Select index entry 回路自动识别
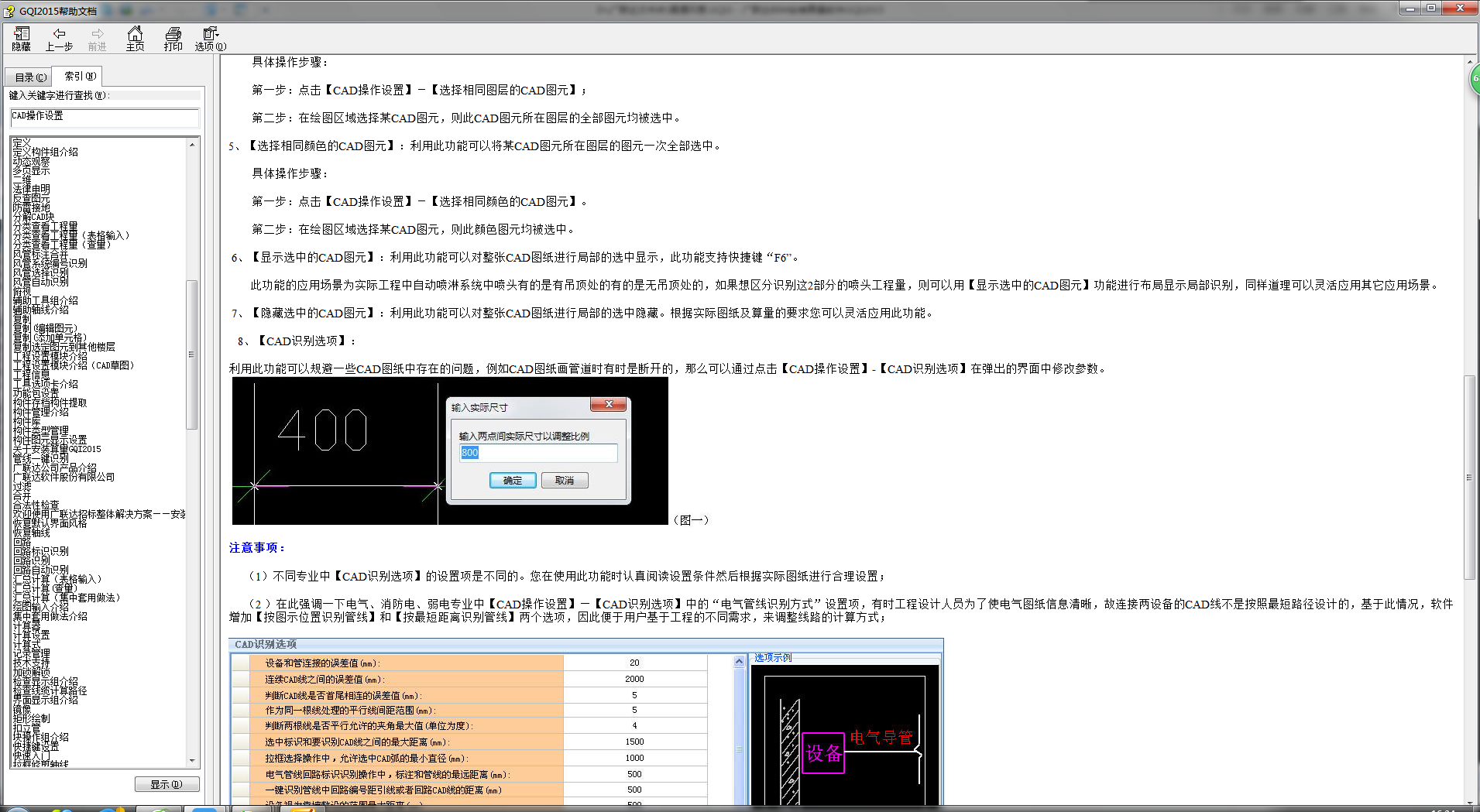 tap(40, 570)
